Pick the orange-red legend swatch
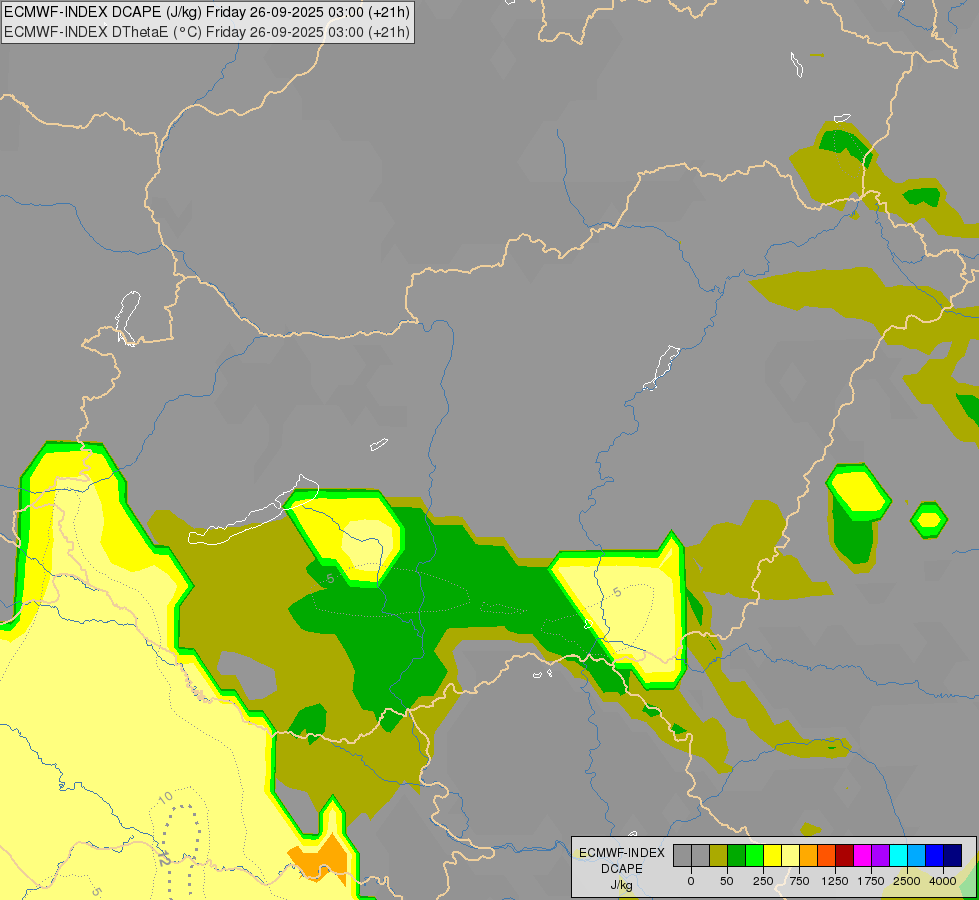The width and height of the screenshot is (979, 900). [x=827, y=856]
